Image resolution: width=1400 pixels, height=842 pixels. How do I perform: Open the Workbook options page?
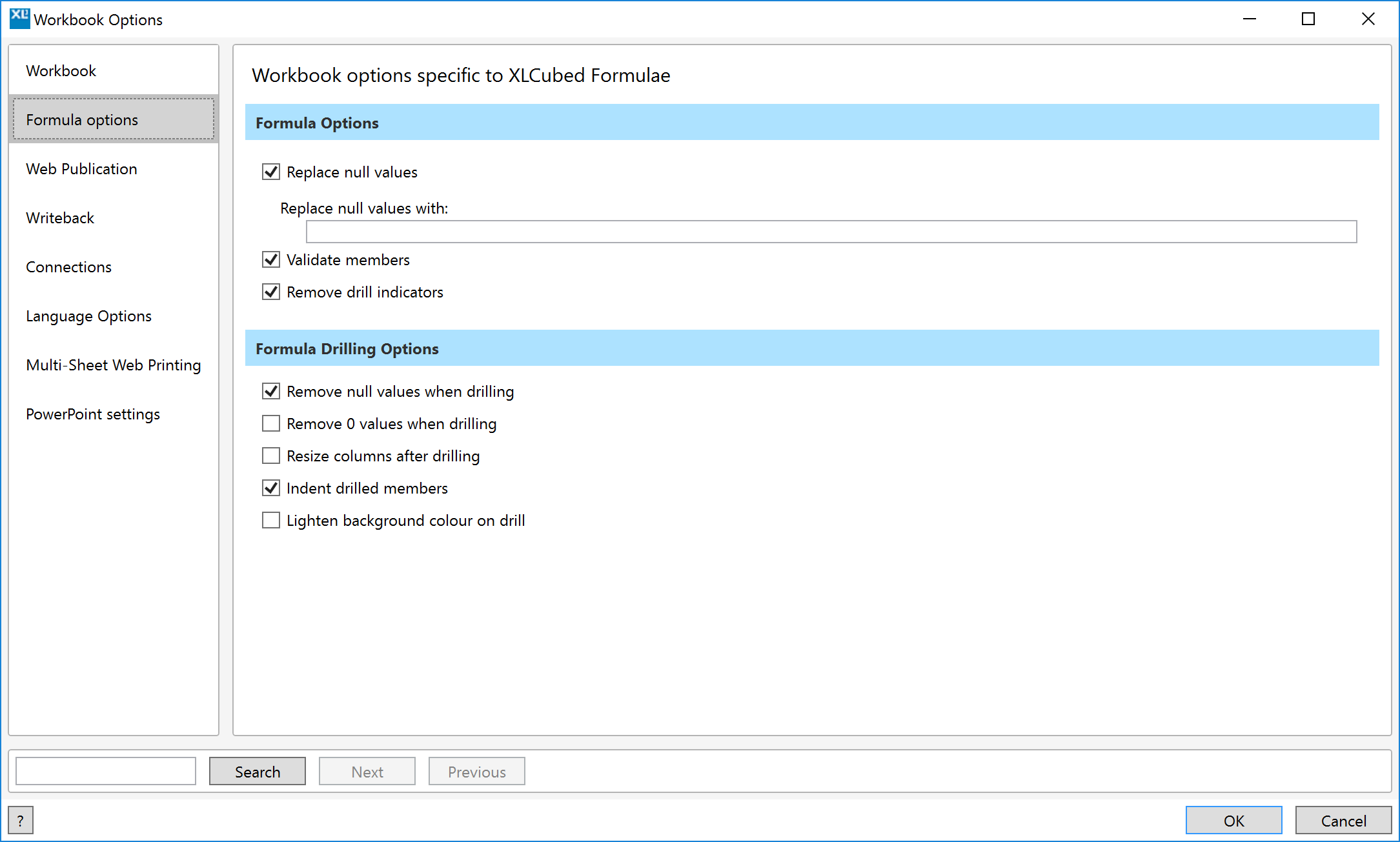coord(114,71)
